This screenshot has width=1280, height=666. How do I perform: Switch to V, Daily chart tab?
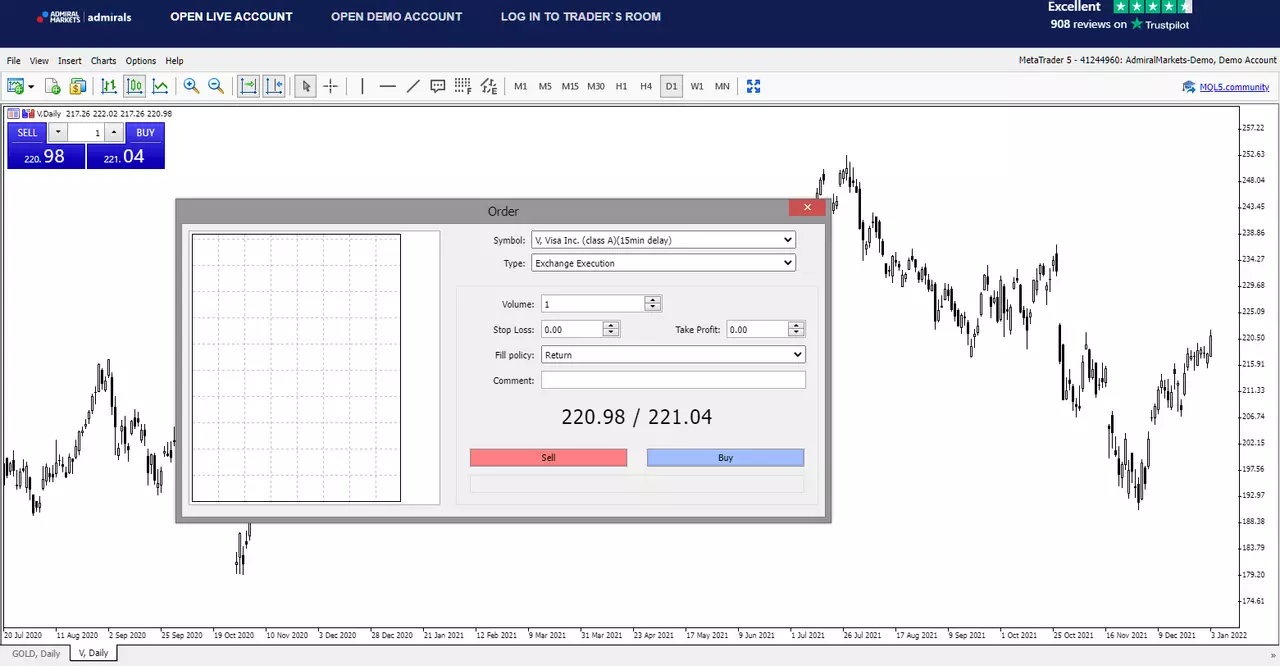(93, 654)
